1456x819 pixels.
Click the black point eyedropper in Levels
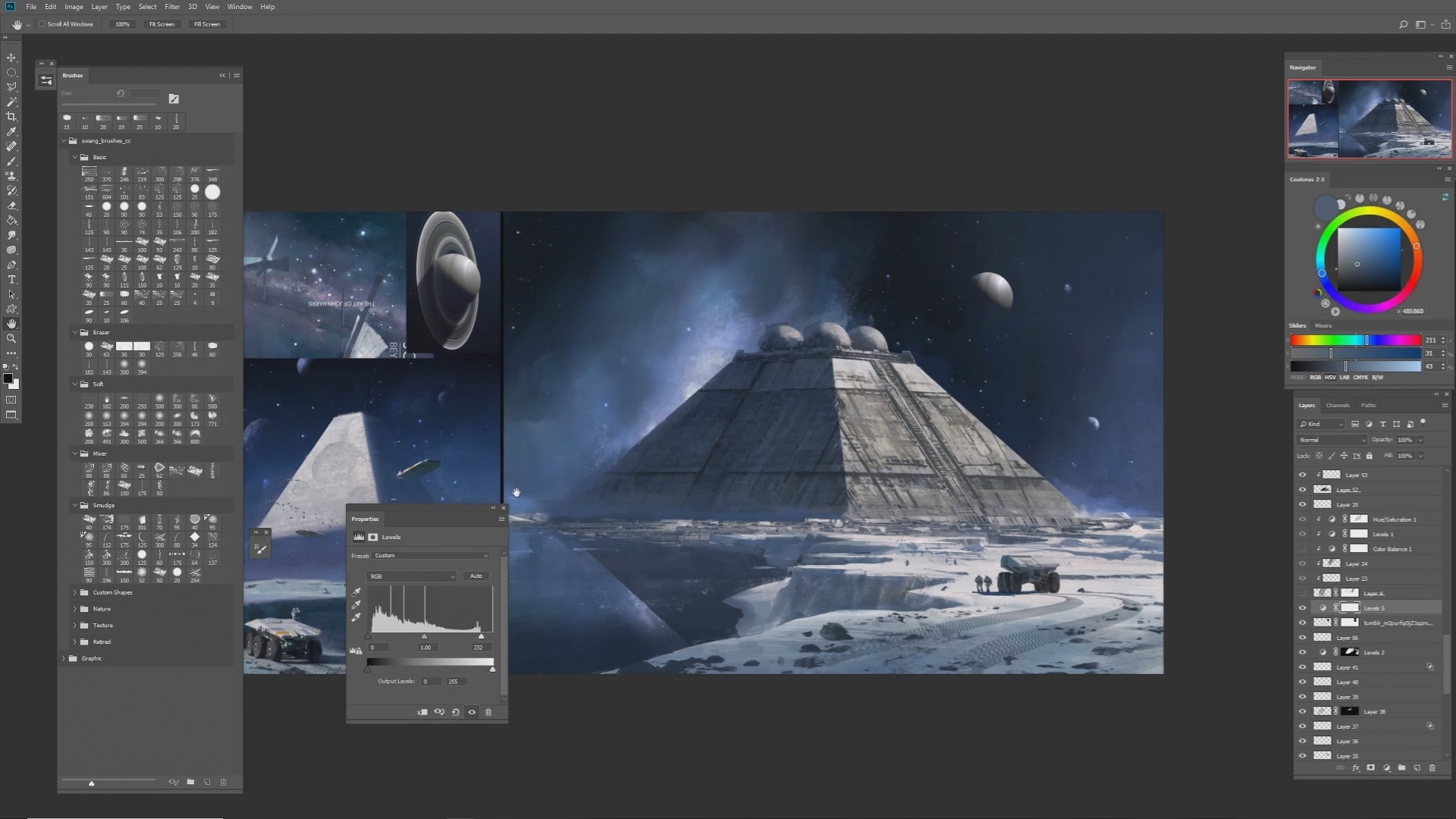tap(356, 592)
